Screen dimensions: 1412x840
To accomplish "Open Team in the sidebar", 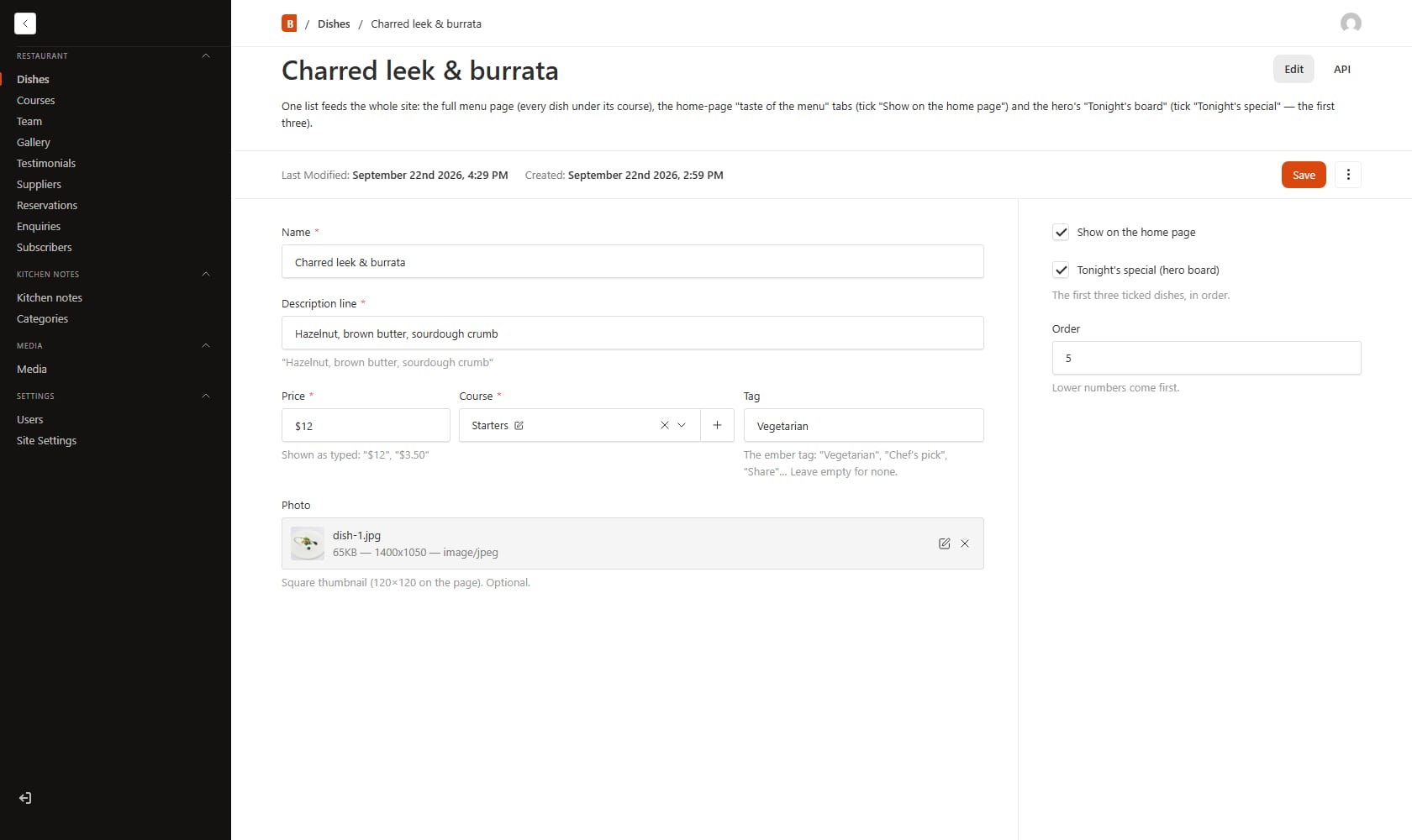I will [29, 121].
